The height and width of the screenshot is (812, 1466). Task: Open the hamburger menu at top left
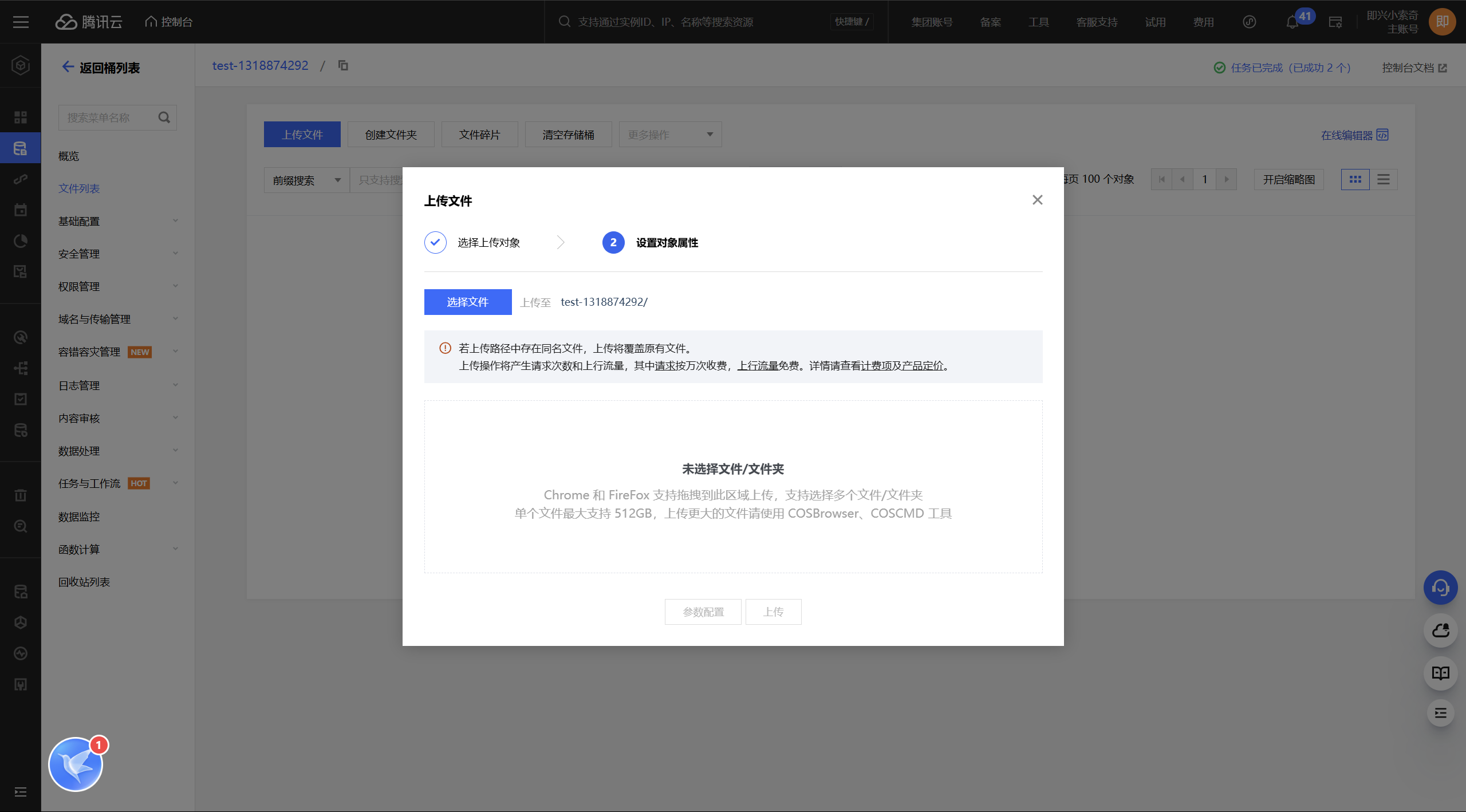pos(21,22)
